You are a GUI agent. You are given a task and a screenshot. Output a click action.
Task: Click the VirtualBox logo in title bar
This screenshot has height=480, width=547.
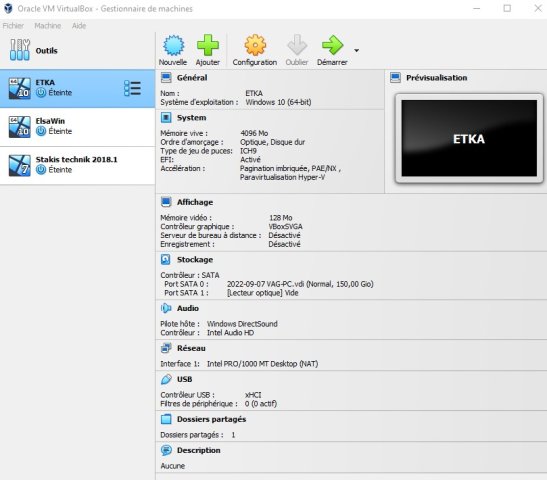[8, 8]
